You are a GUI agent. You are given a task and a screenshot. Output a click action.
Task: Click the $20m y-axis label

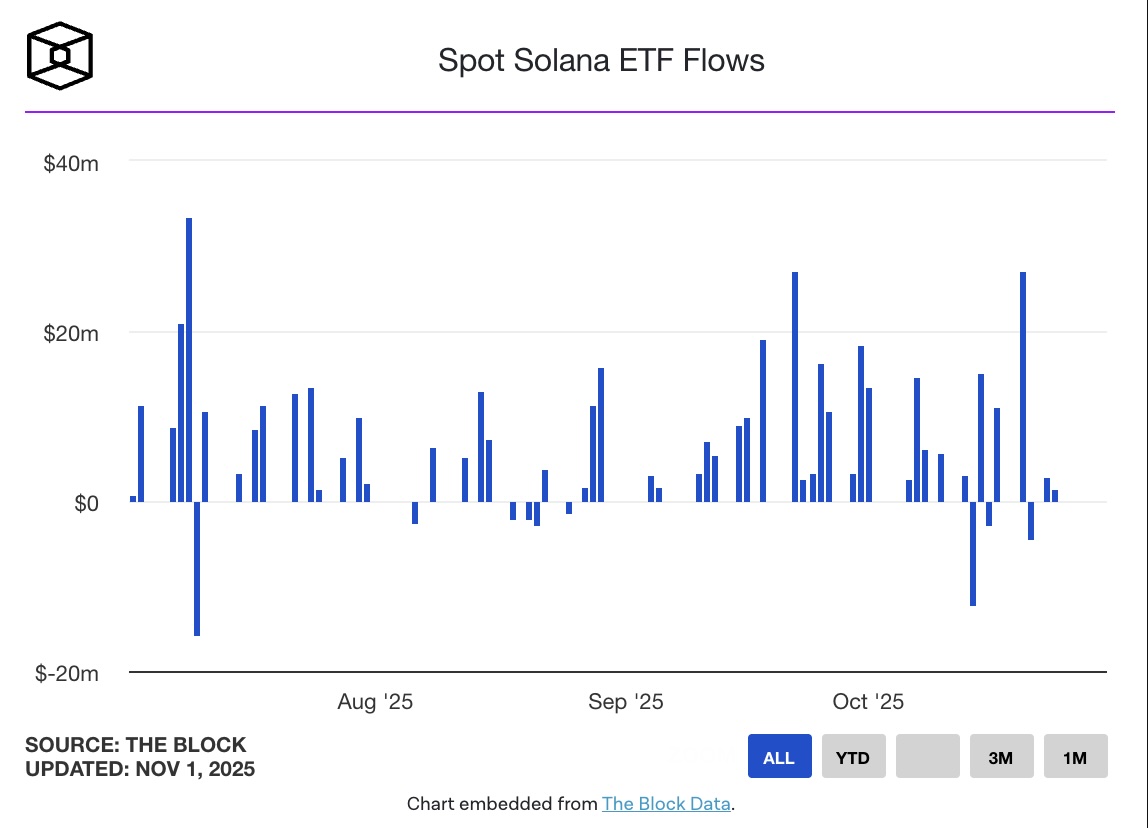[71, 333]
